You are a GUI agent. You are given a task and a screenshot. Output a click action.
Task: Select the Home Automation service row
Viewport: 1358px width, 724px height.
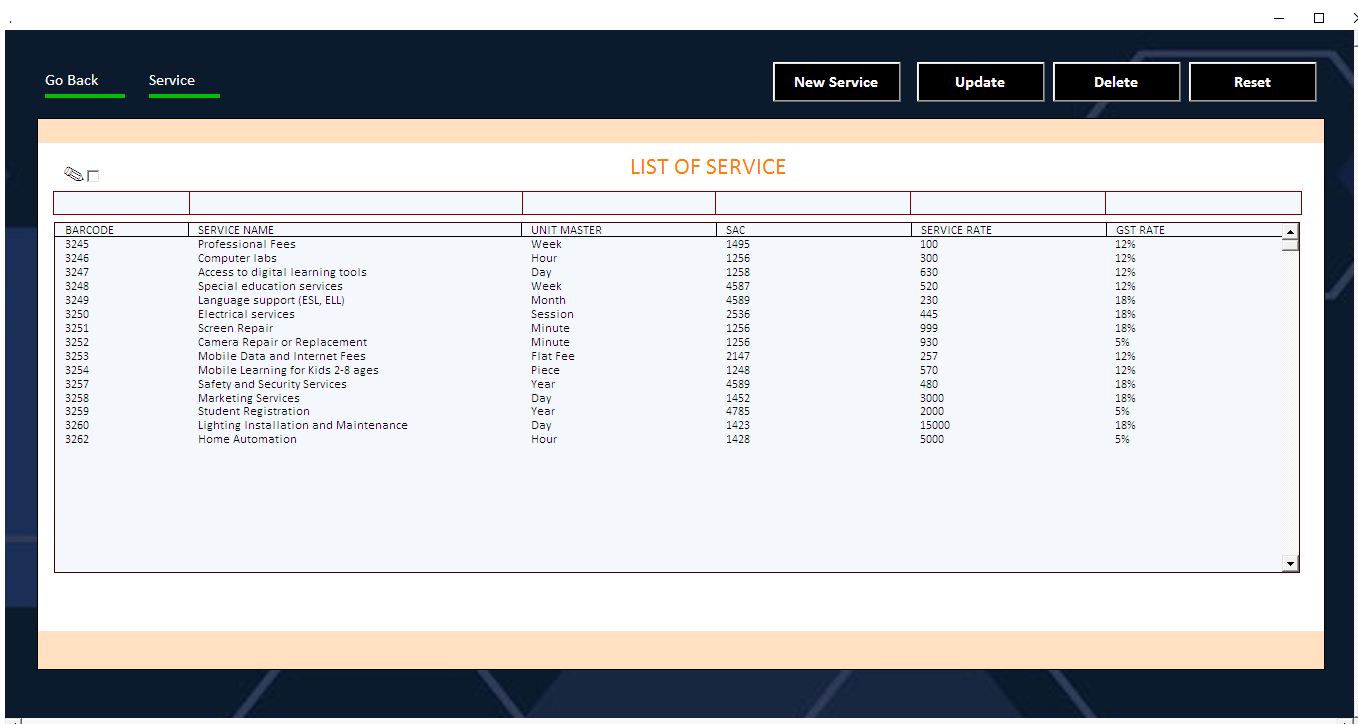pos(247,439)
